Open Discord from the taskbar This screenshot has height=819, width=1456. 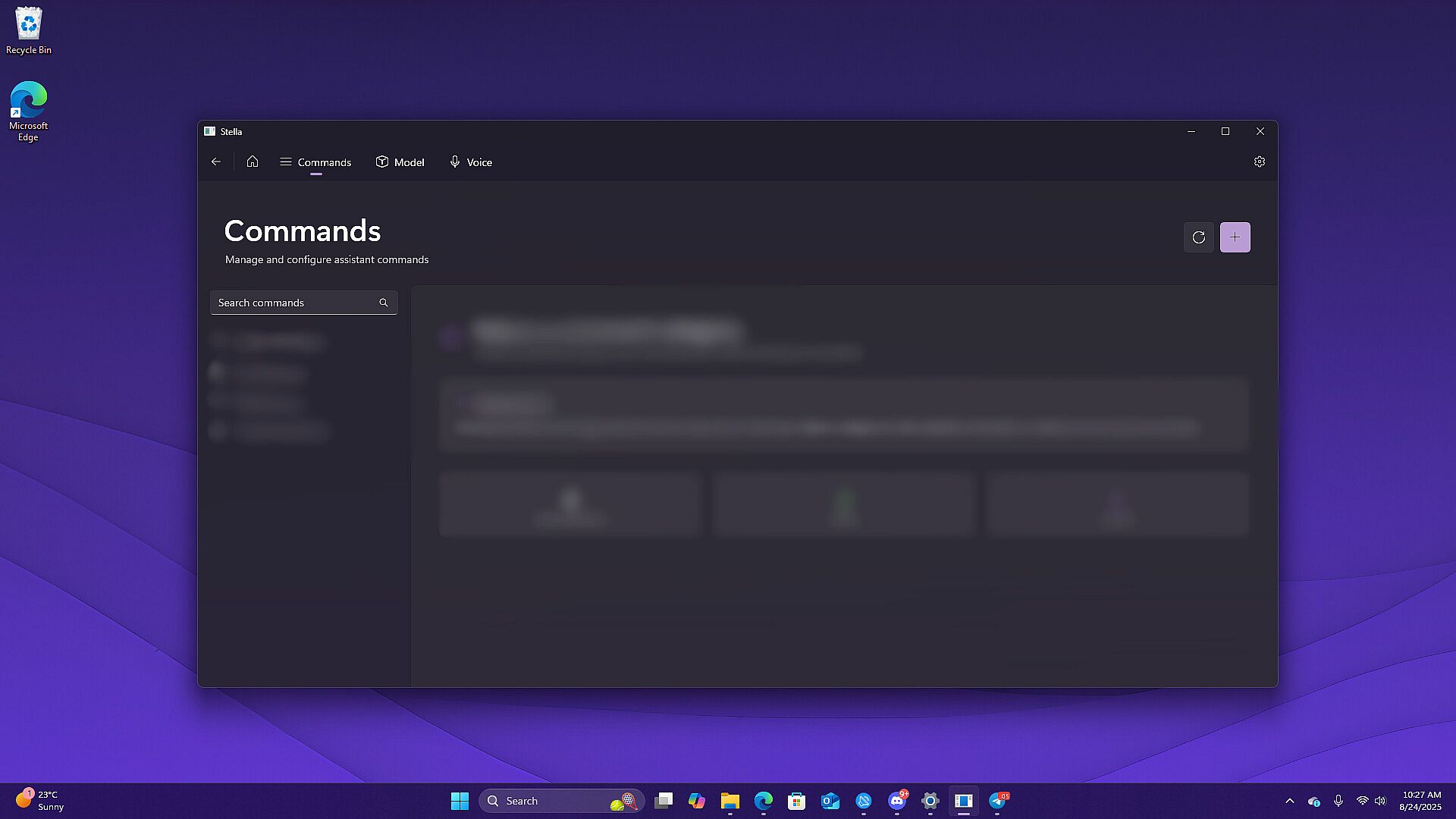coord(897,801)
